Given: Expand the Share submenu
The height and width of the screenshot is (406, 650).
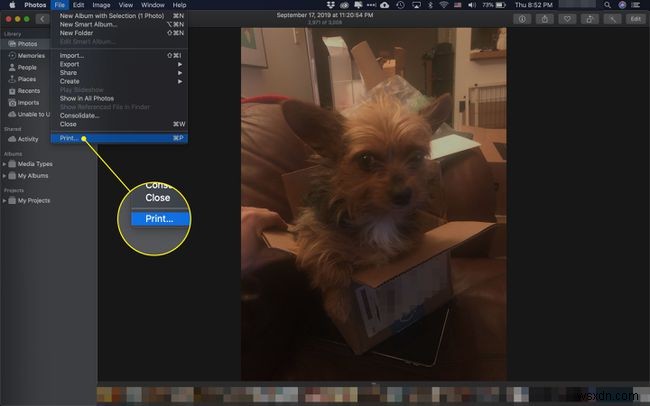Looking at the screenshot, I should coord(119,73).
